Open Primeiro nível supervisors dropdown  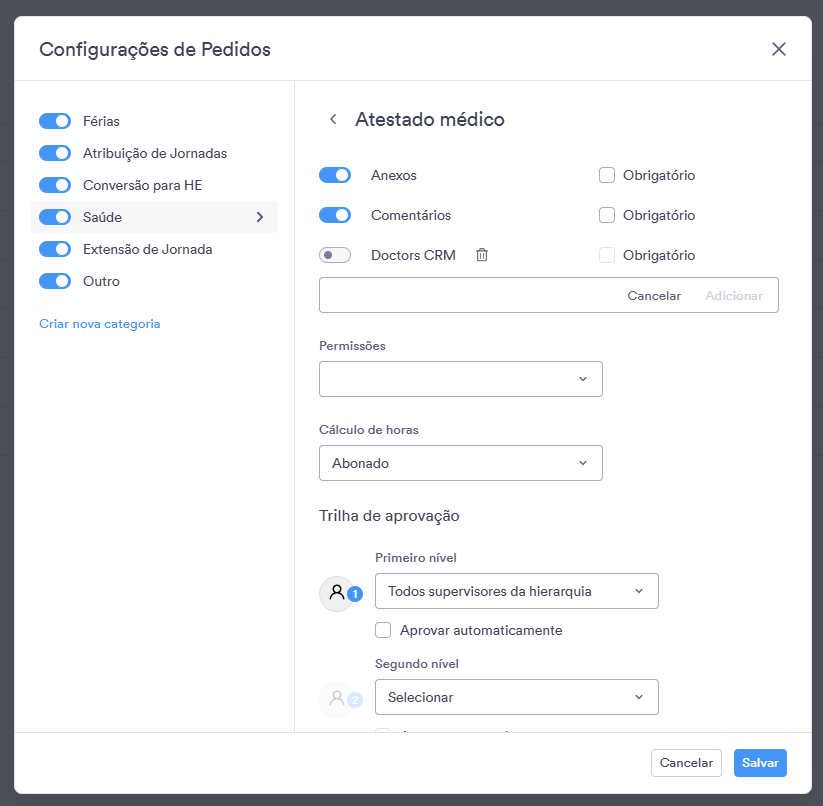516,591
